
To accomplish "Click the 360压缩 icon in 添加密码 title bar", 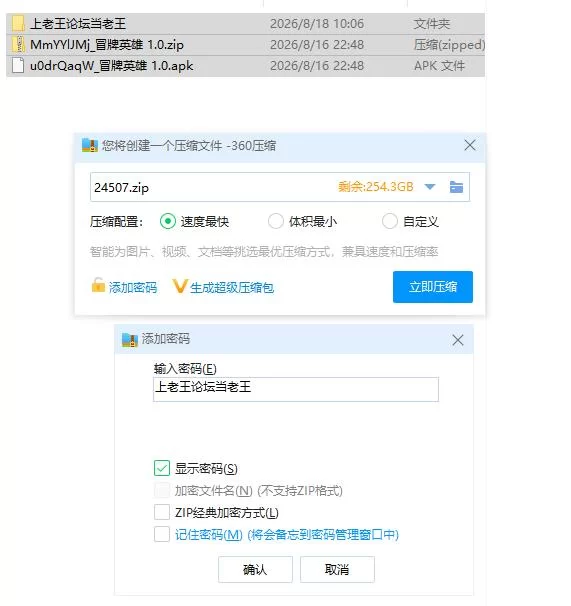I will [x=130, y=340].
